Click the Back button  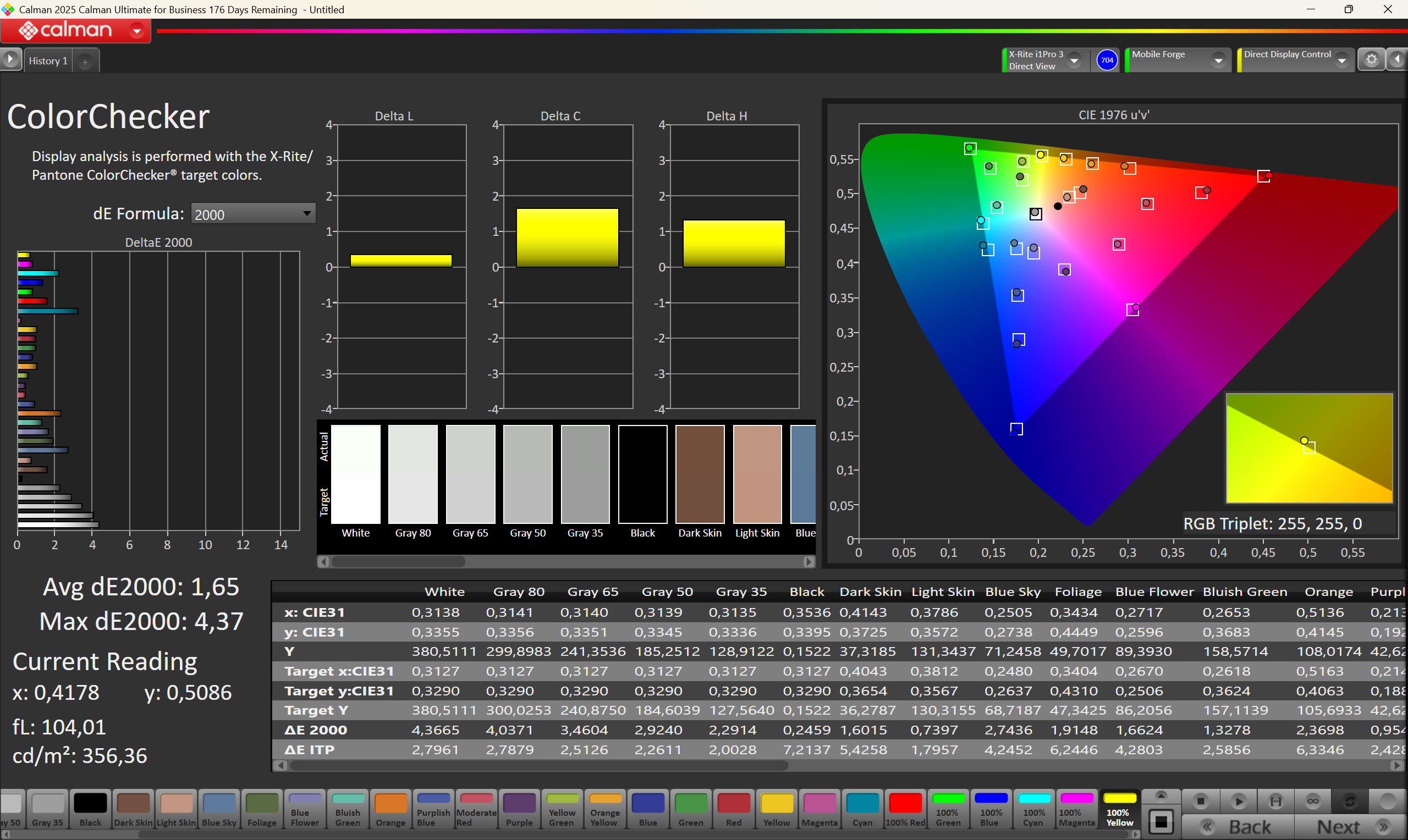point(1237,826)
